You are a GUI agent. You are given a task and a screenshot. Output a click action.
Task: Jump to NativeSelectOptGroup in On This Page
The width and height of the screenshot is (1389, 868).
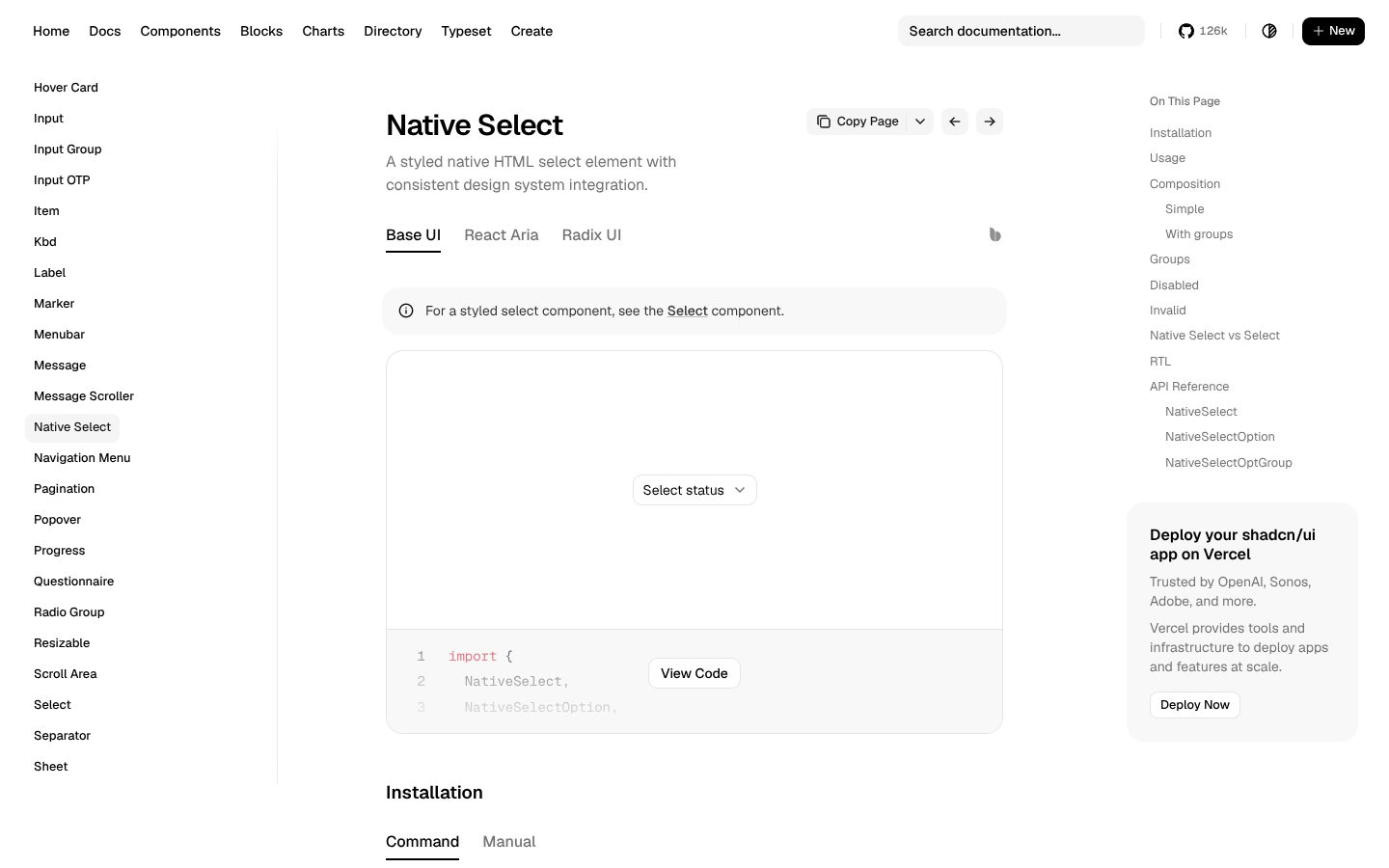pos(1229,463)
